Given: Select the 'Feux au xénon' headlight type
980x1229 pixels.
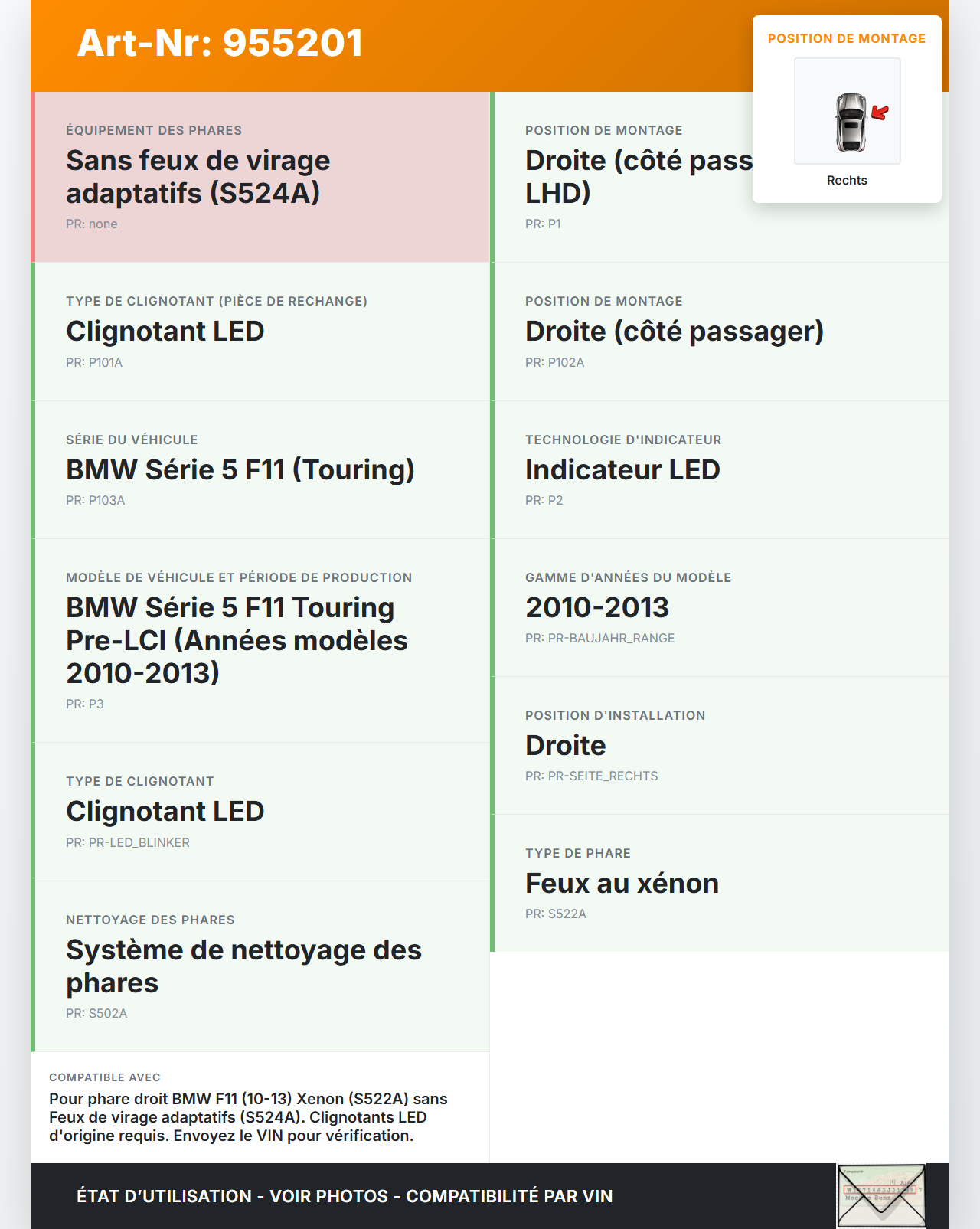Looking at the screenshot, I should click(622, 884).
